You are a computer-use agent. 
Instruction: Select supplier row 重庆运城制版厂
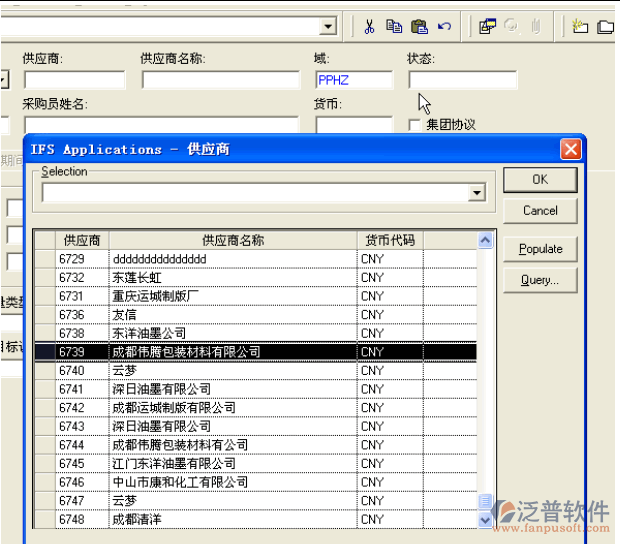[x=255, y=296]
